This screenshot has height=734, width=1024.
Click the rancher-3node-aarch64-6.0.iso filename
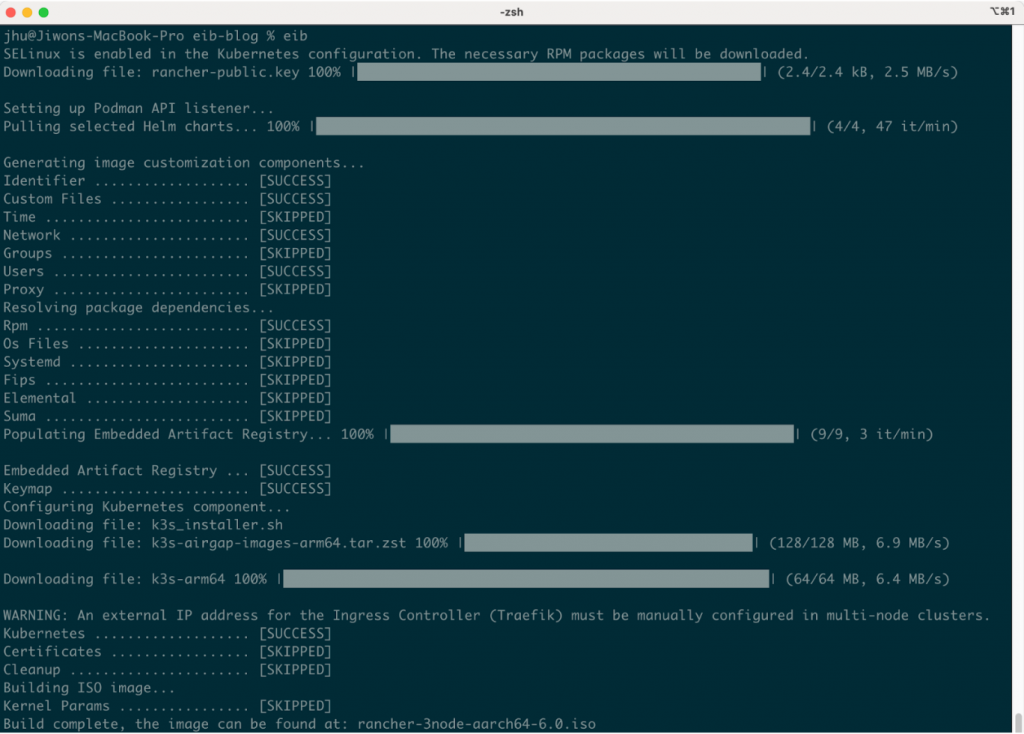point(476,723)
